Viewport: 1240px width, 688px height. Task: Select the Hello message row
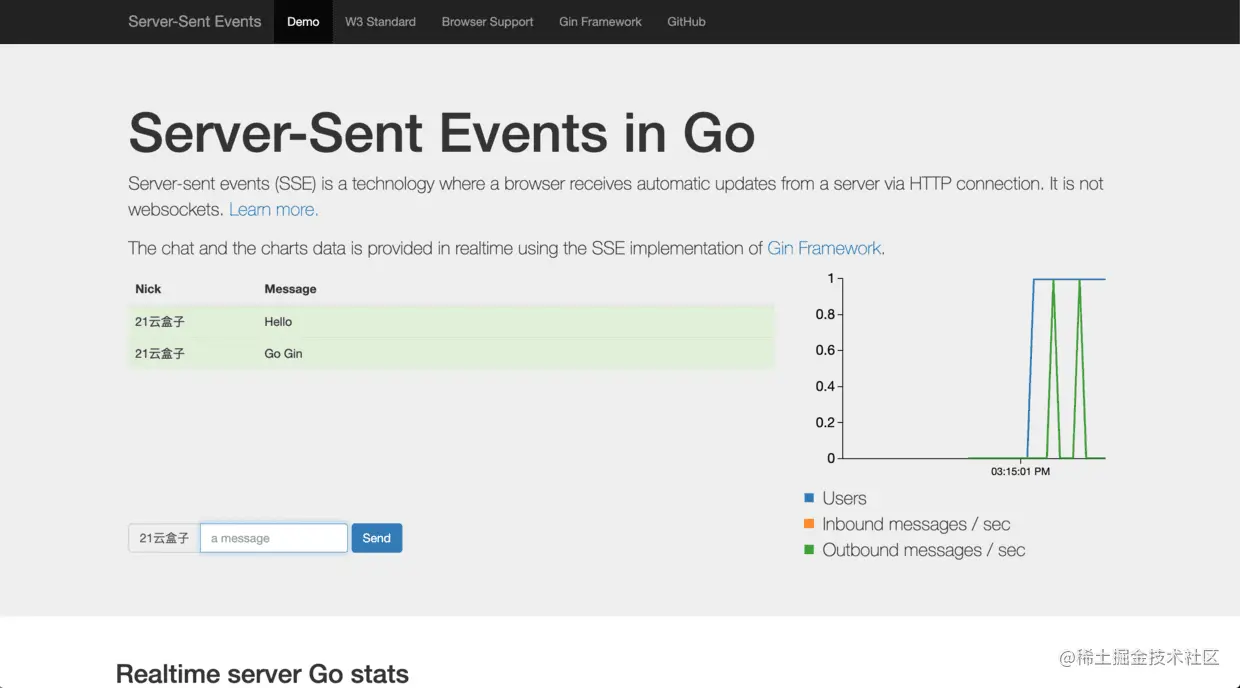(451, 322)
